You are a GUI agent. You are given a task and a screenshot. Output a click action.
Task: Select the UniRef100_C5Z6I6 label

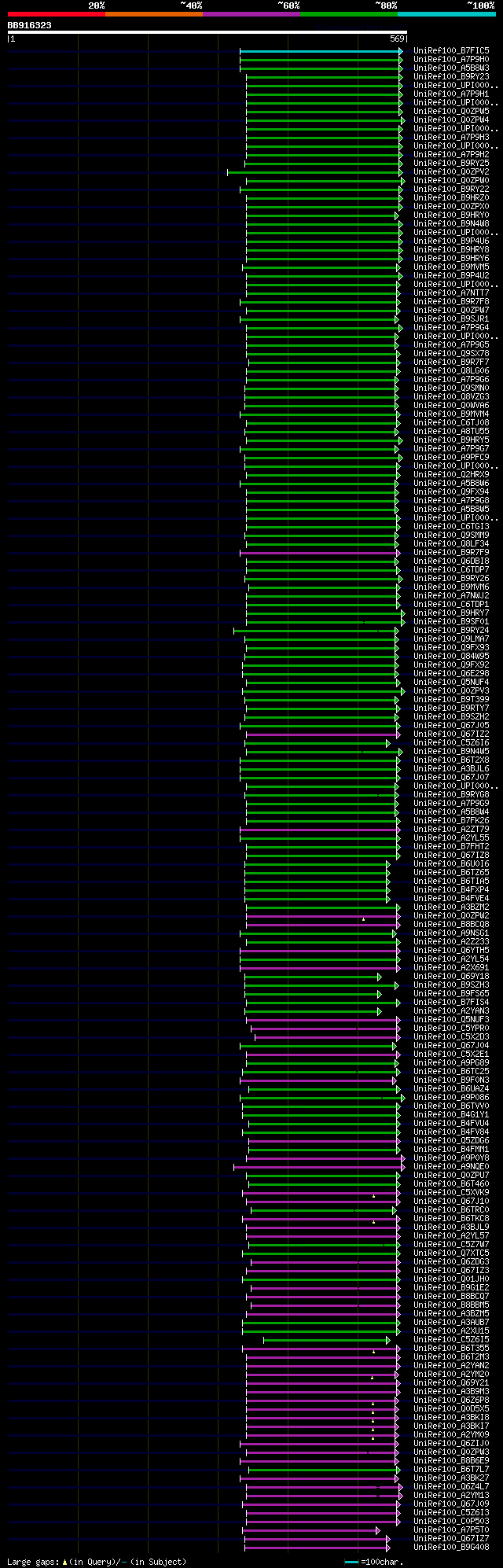(451, 743)
